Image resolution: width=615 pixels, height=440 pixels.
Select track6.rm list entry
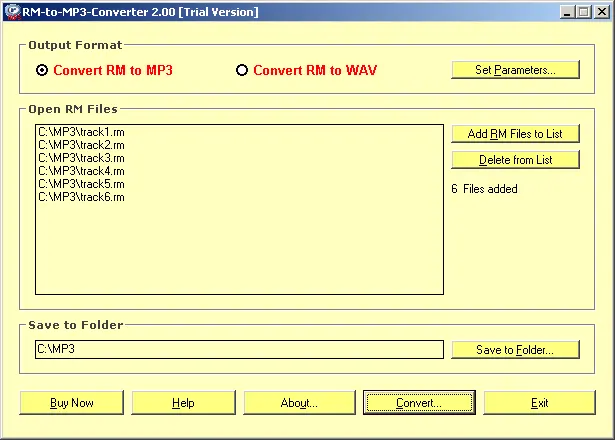[81, 197]
